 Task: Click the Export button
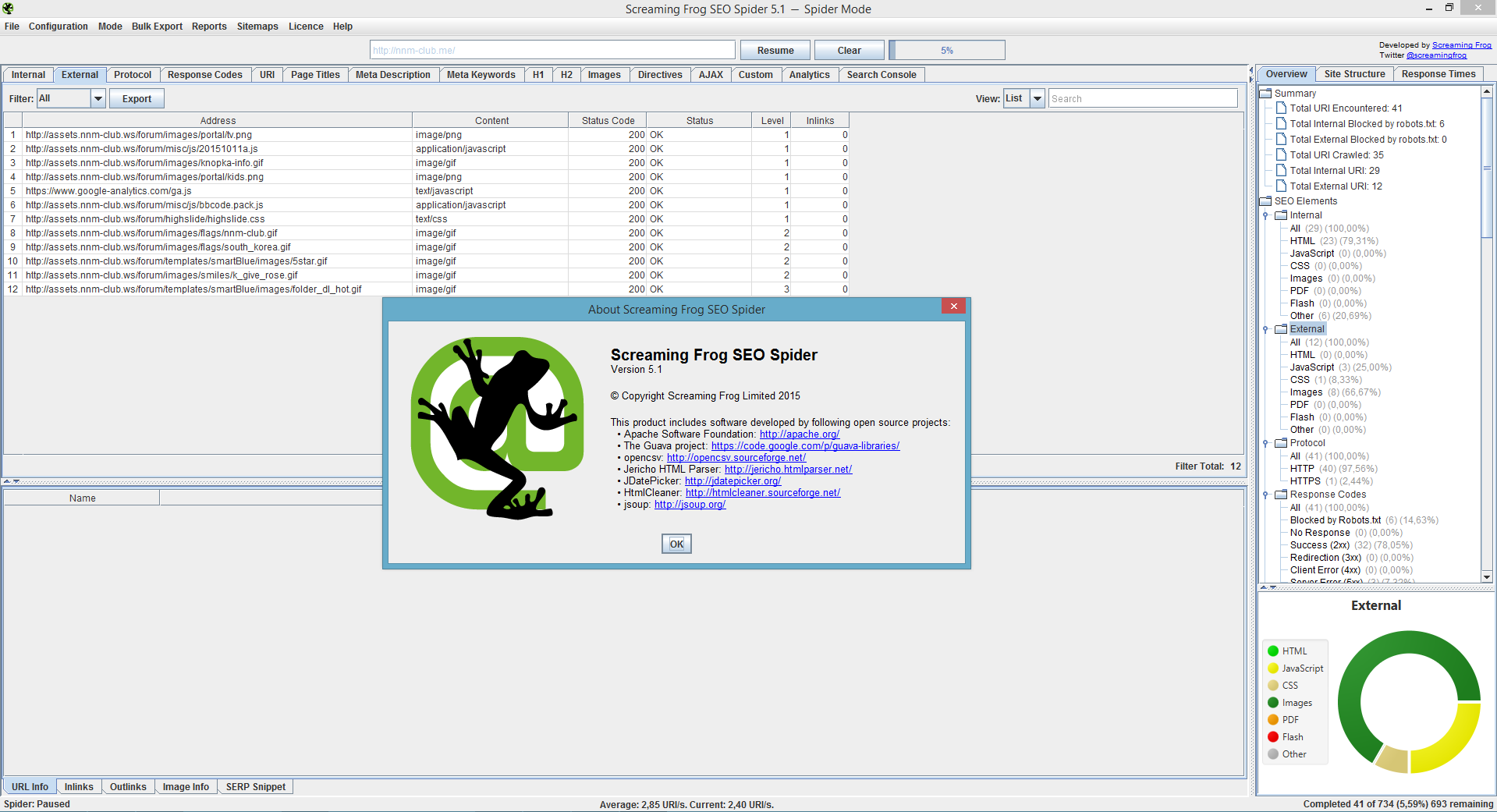pos(137,99)
